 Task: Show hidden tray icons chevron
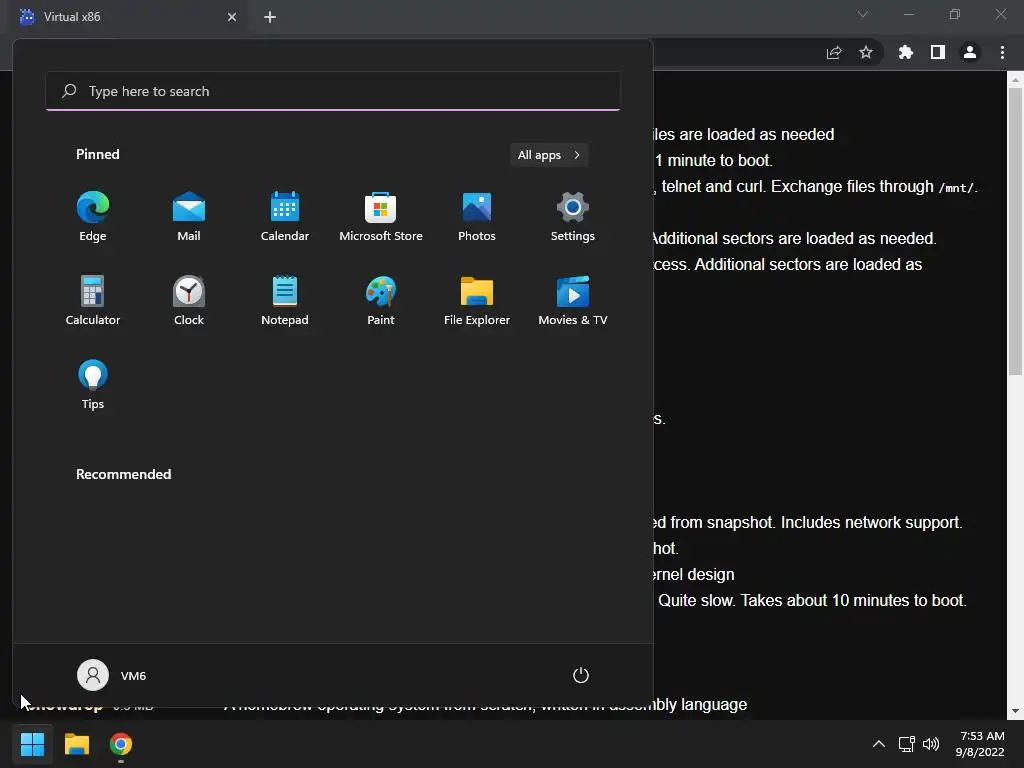coord(879,744)
